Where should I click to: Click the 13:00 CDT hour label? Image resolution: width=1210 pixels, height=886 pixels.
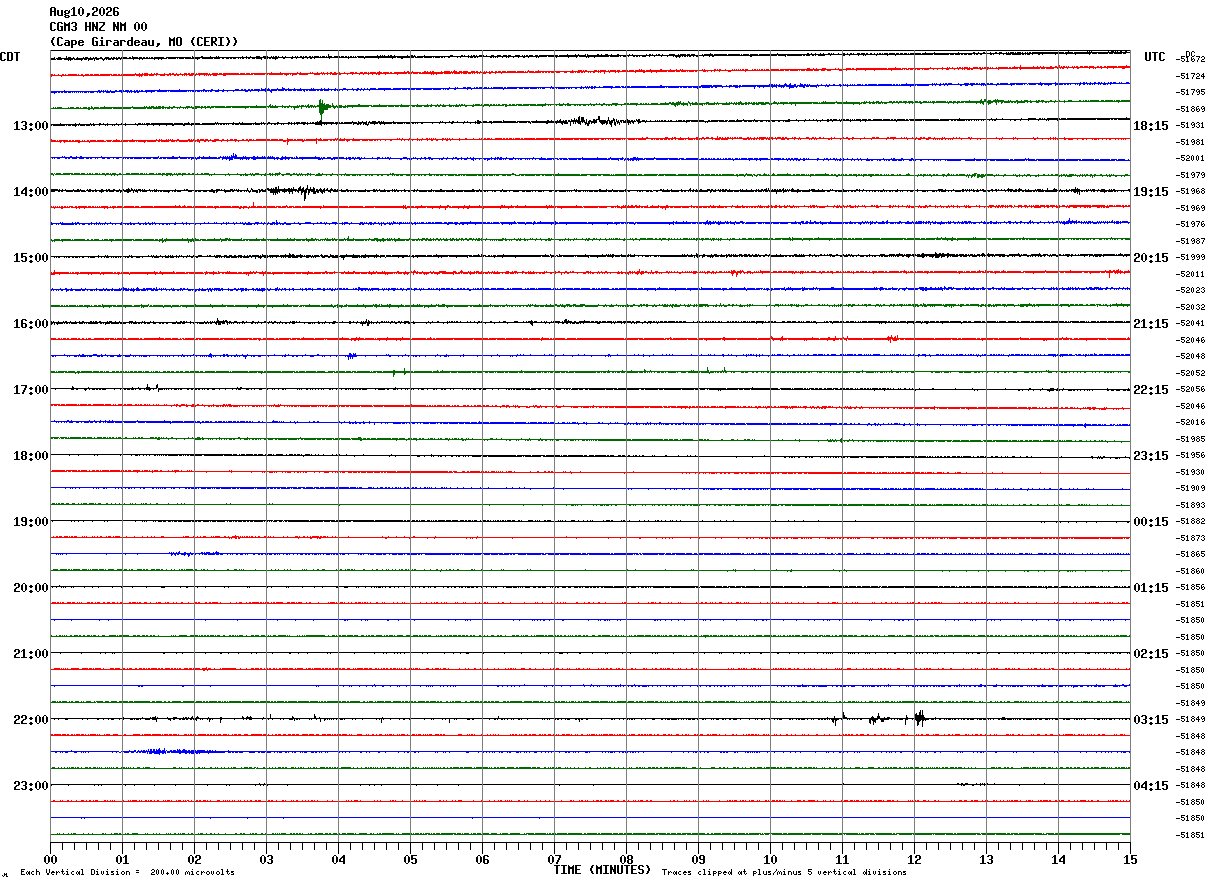(x=30, y=126)
